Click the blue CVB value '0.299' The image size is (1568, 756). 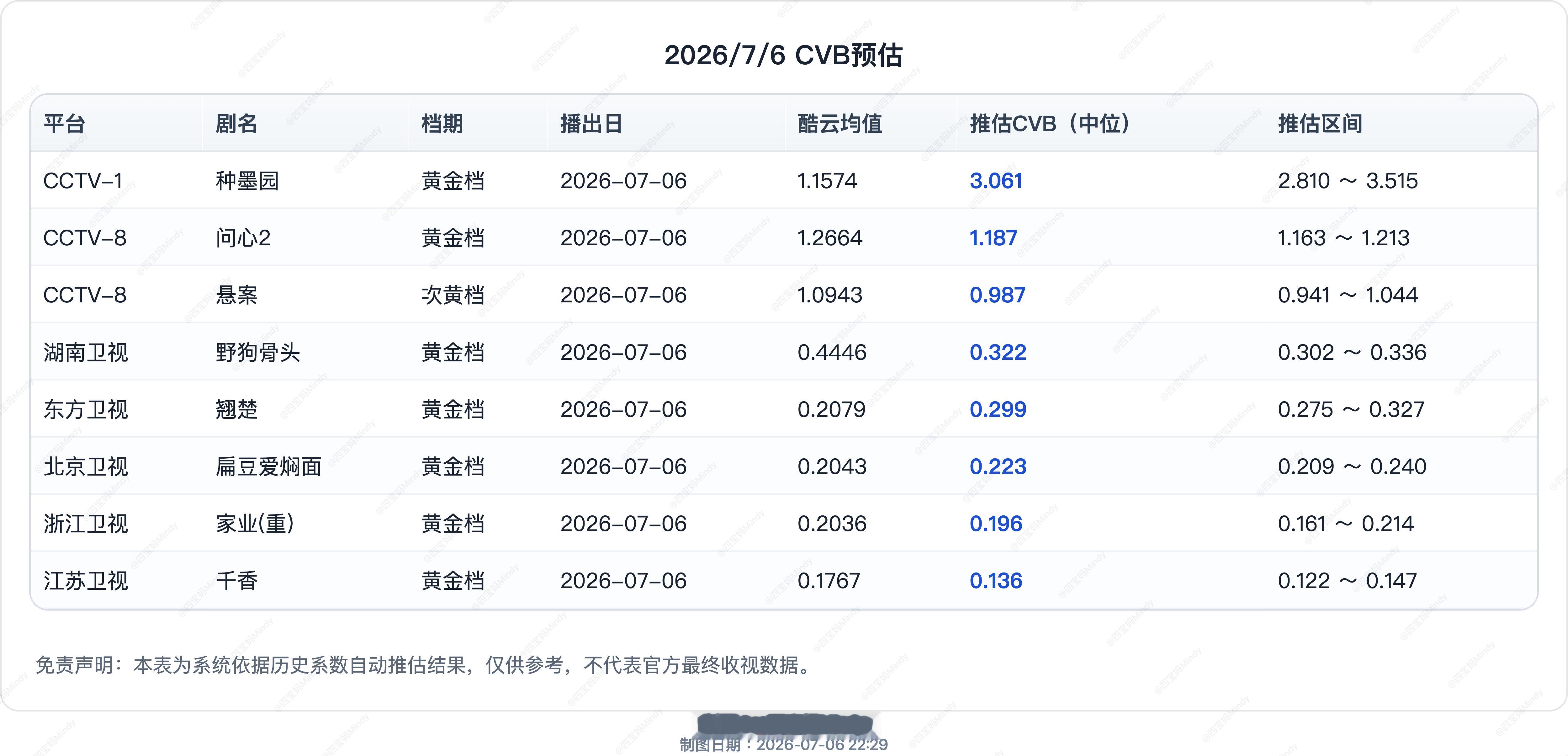[x=998, y=410]
